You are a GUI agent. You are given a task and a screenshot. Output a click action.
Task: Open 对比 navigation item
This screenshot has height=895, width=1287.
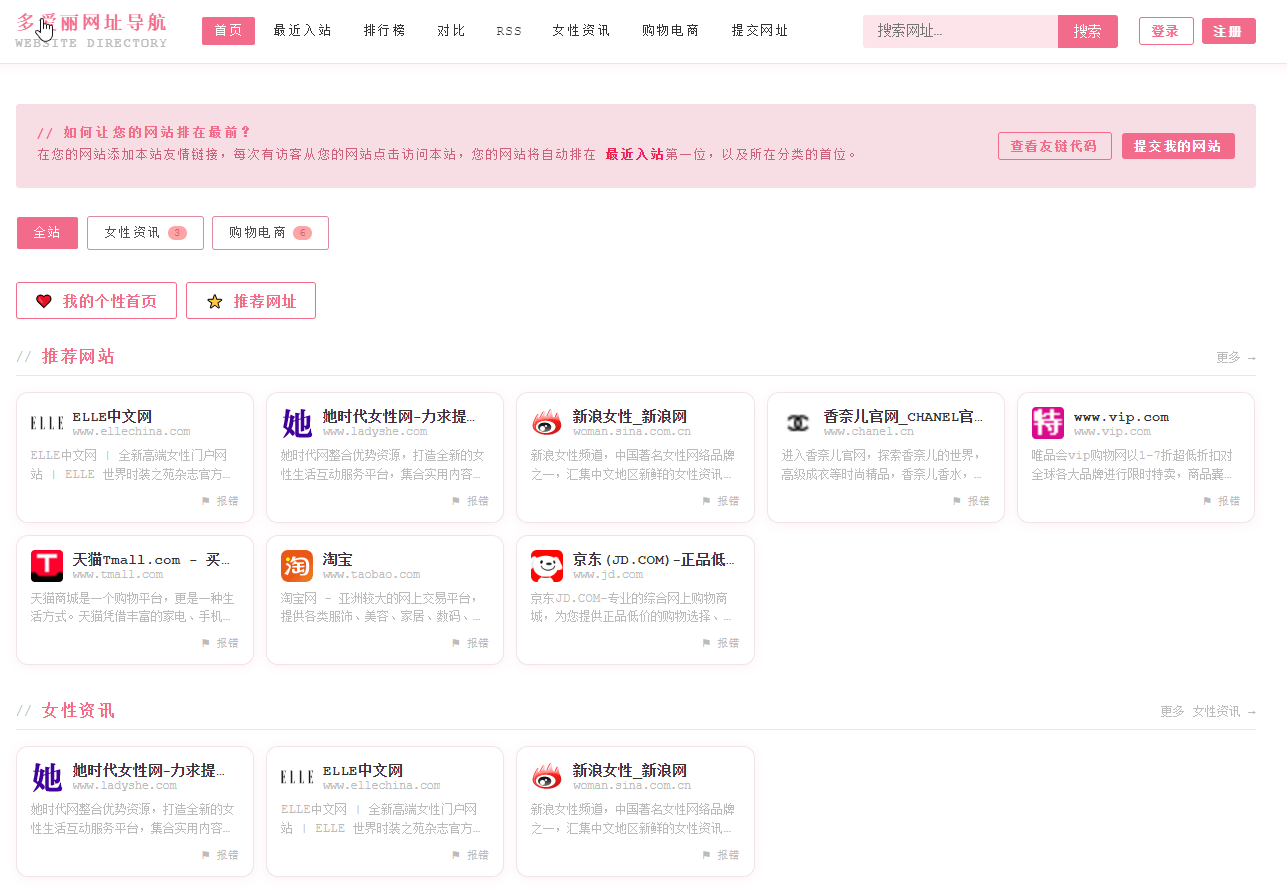(452, 31)
